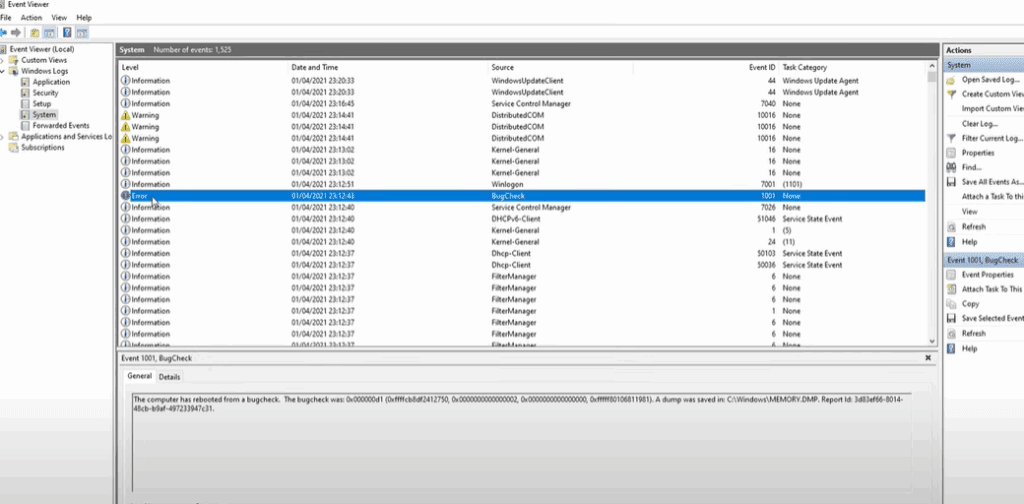Screen dimensions: 1024x504
Task: Click the Security log icon in tree
Action: click(x=25, y=93)
